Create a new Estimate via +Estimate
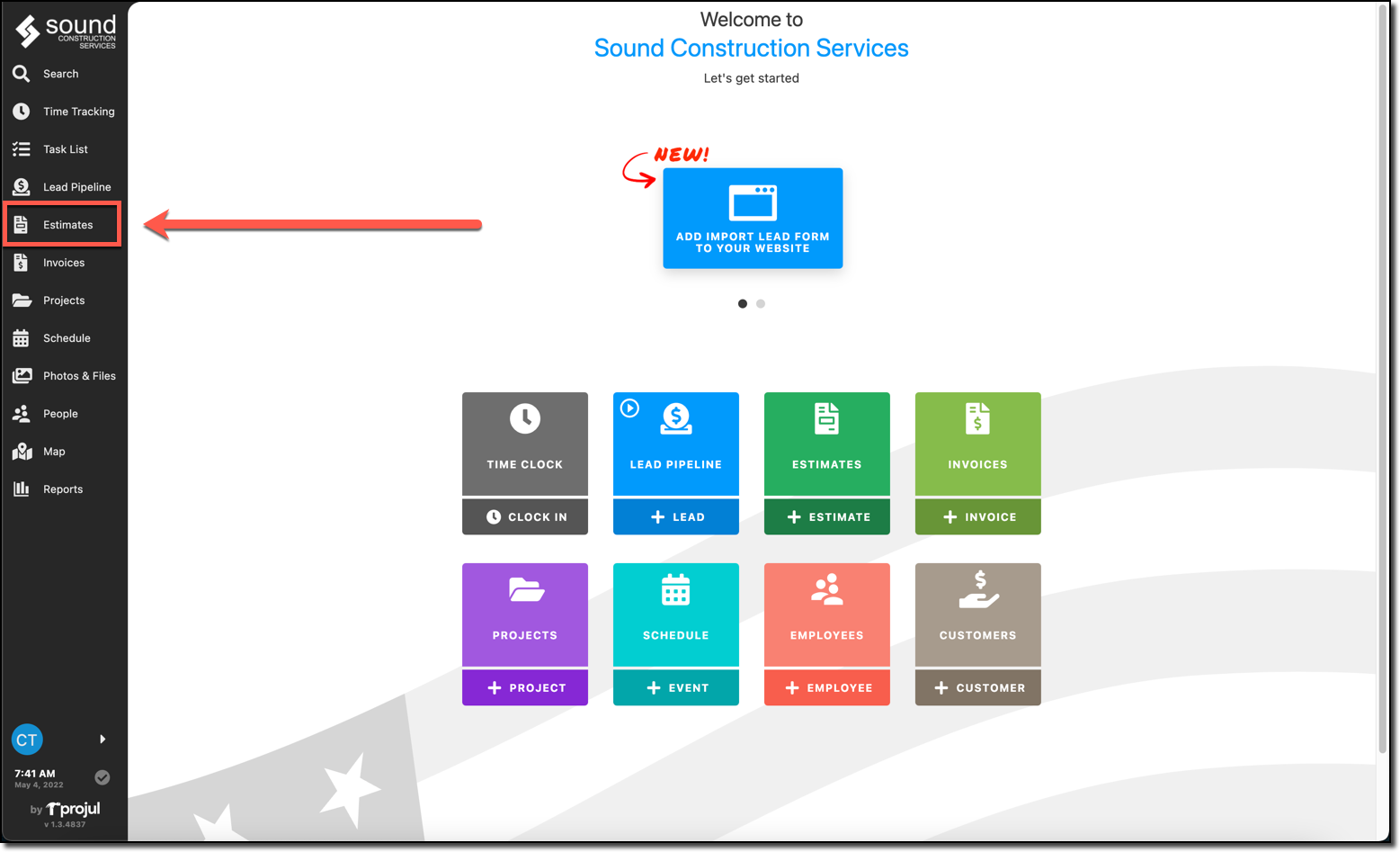 pos(826,516)
